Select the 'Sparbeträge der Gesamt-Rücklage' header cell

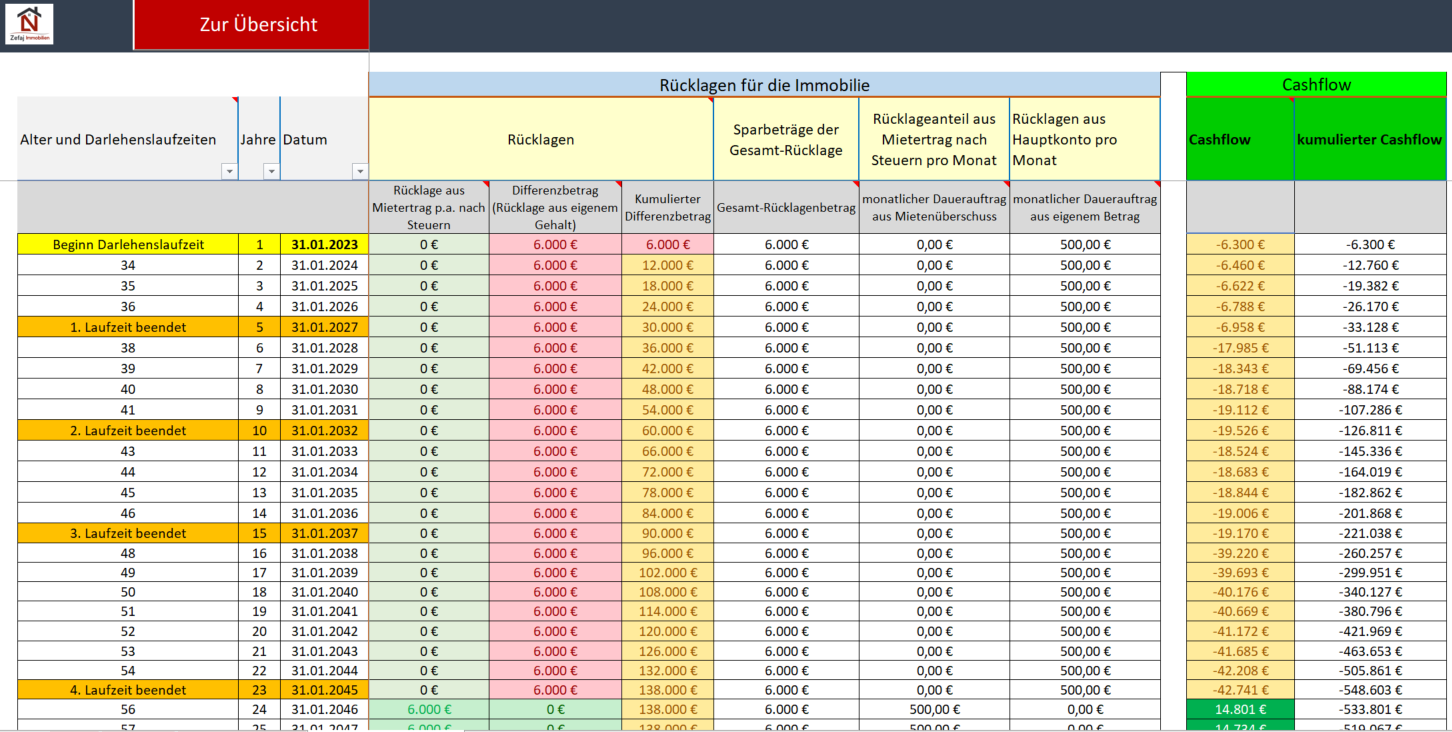pyautogui.click(x=786, y=140)
